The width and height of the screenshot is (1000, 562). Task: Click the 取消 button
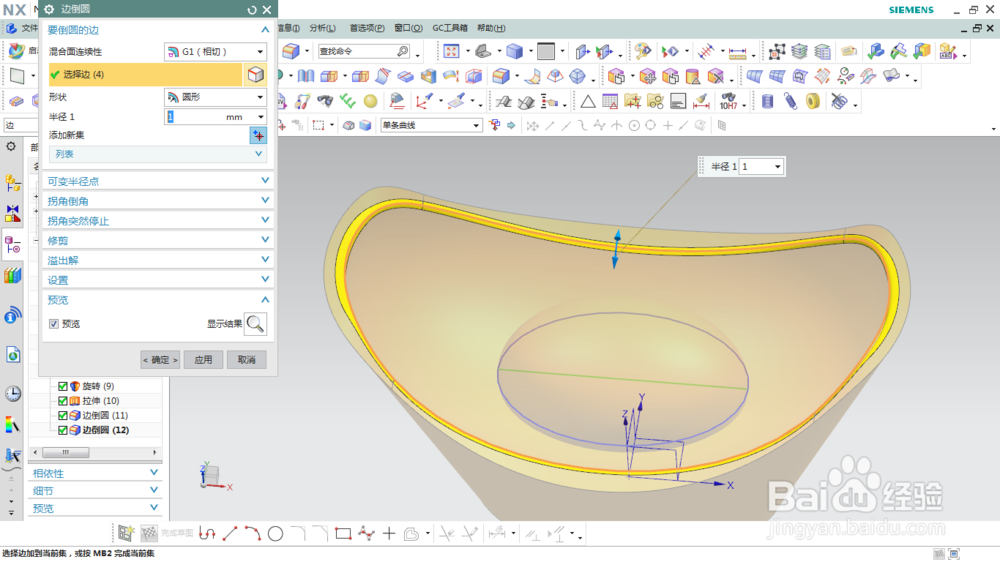click(x=247, y=360)
